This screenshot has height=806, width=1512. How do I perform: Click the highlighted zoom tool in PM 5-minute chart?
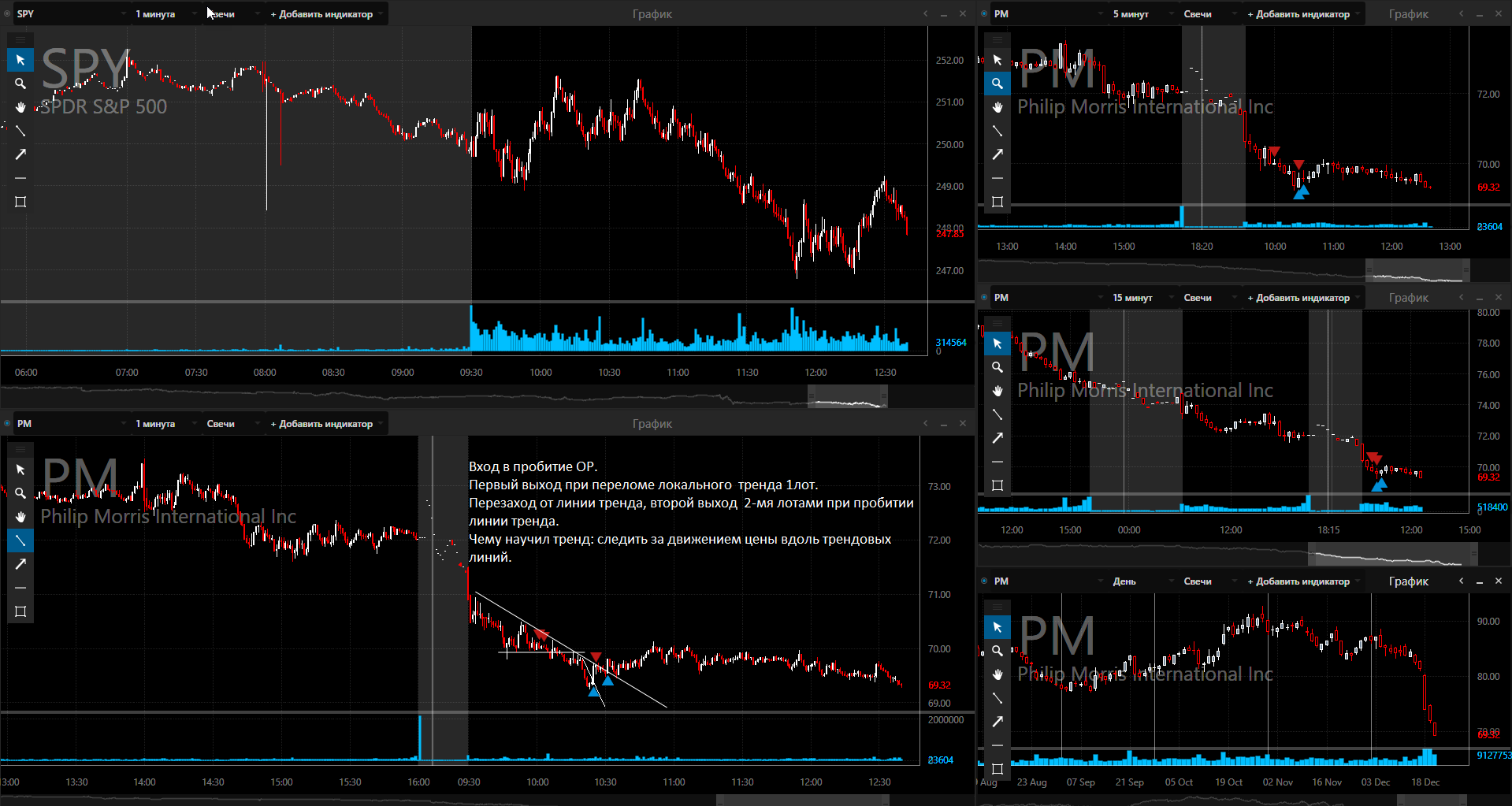(x=997, y=84)
